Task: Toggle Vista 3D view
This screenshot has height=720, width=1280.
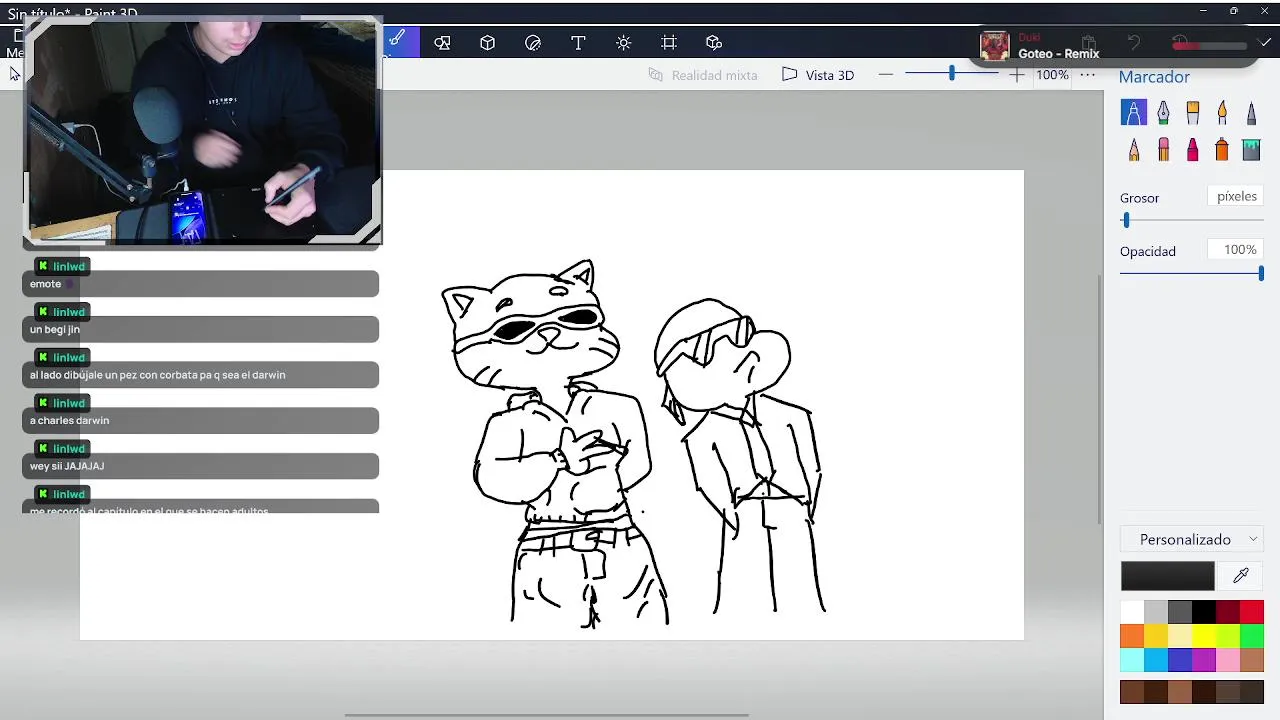Action: (818, 75)
